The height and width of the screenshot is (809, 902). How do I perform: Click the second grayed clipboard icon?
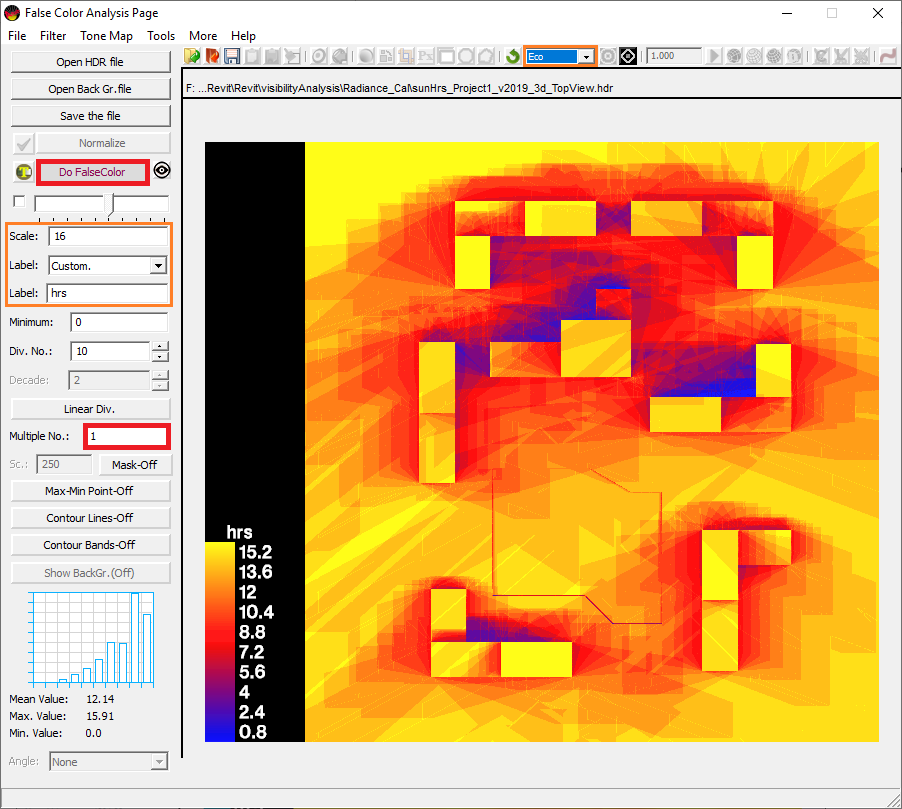272,56
